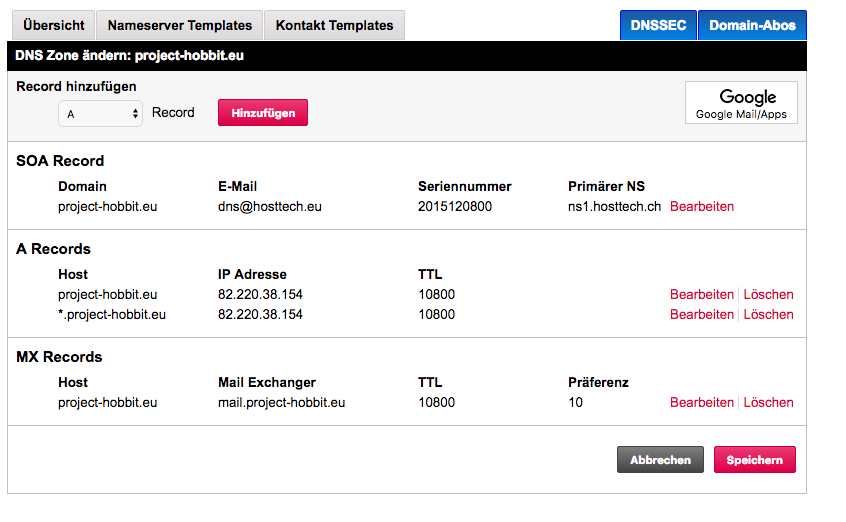Save changes with the Speichern button
This screenshot has height=522, width=846.
[x=755, y=460]
